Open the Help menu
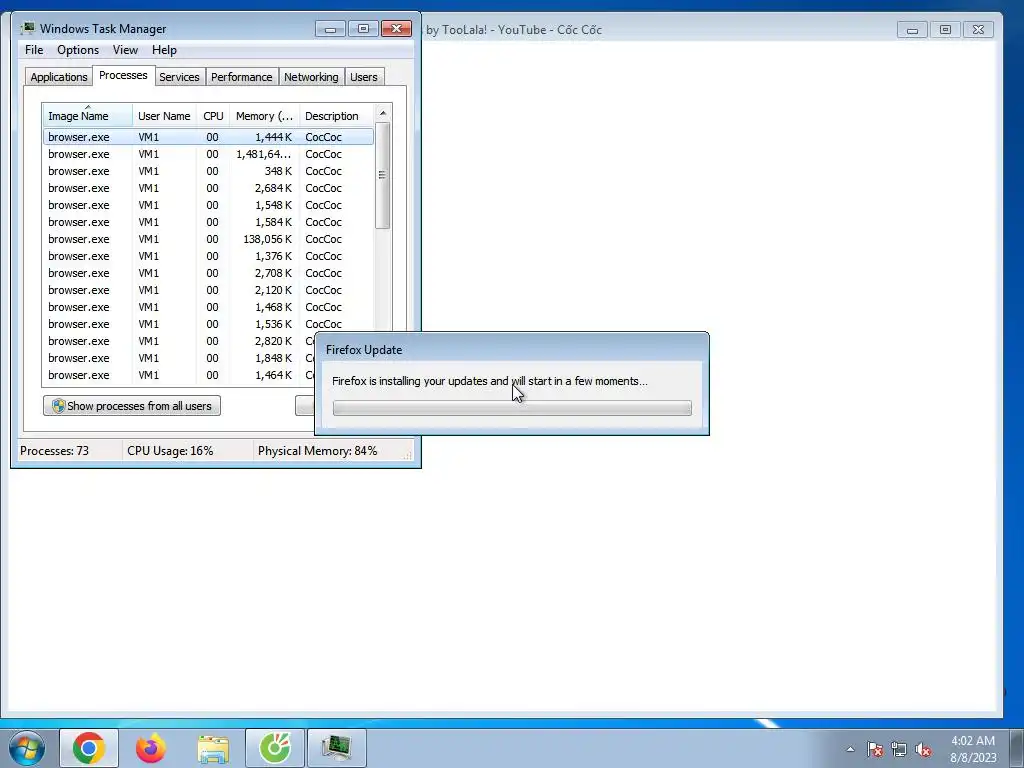The image size is (1024, 768). pyautogui.click(x=164, y=50)
